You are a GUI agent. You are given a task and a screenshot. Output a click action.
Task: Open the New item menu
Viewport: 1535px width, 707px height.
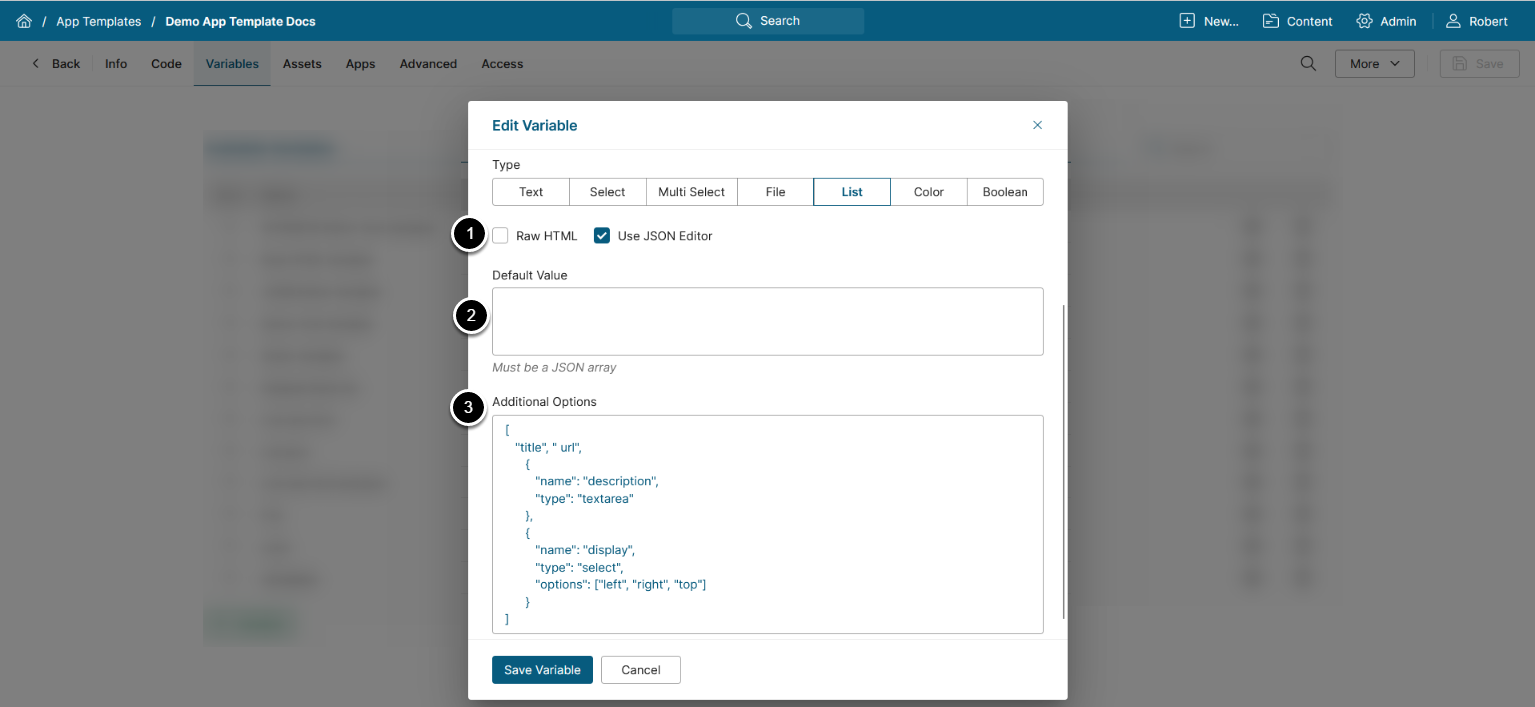tap(1209, 21)
